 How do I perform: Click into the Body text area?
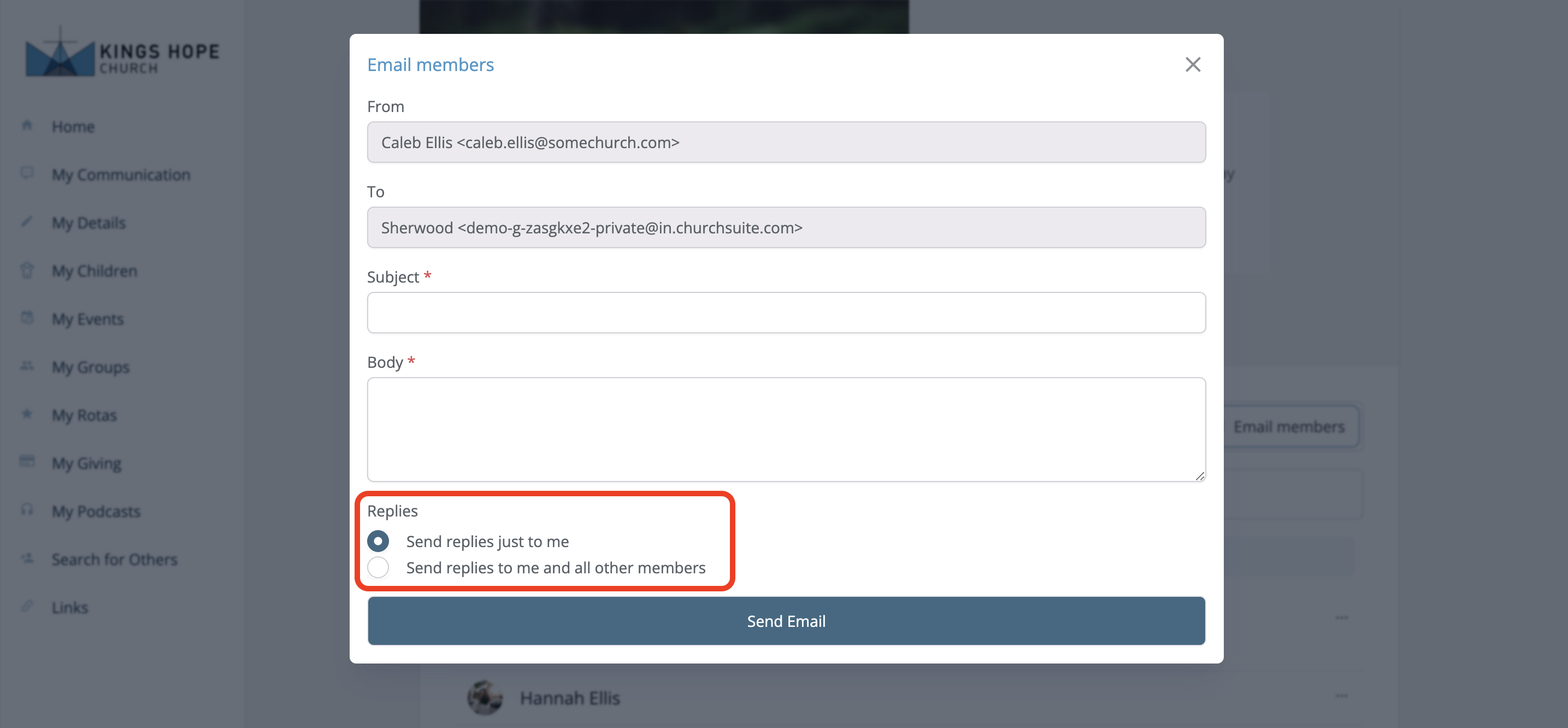tap(786, 429)
